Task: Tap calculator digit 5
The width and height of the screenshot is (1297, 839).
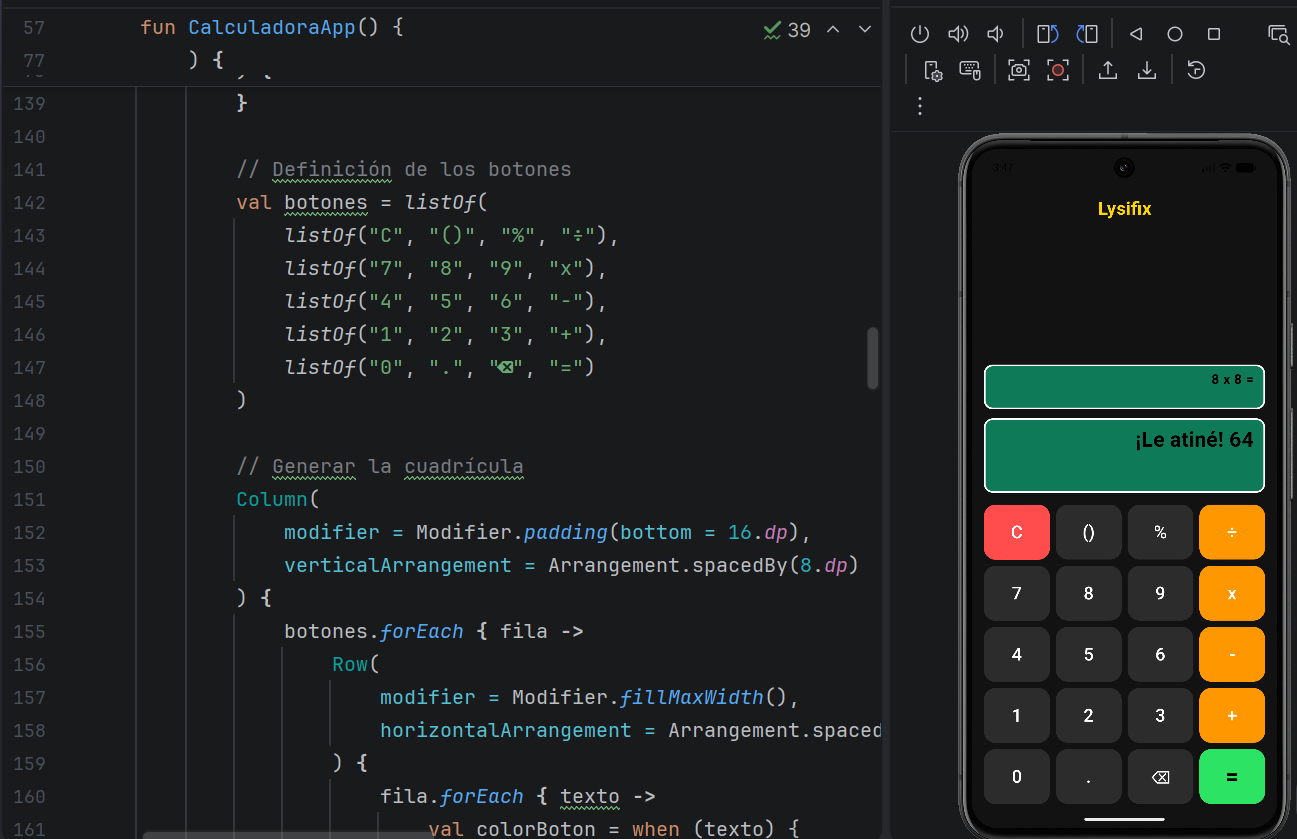Action: (1088, 654)
